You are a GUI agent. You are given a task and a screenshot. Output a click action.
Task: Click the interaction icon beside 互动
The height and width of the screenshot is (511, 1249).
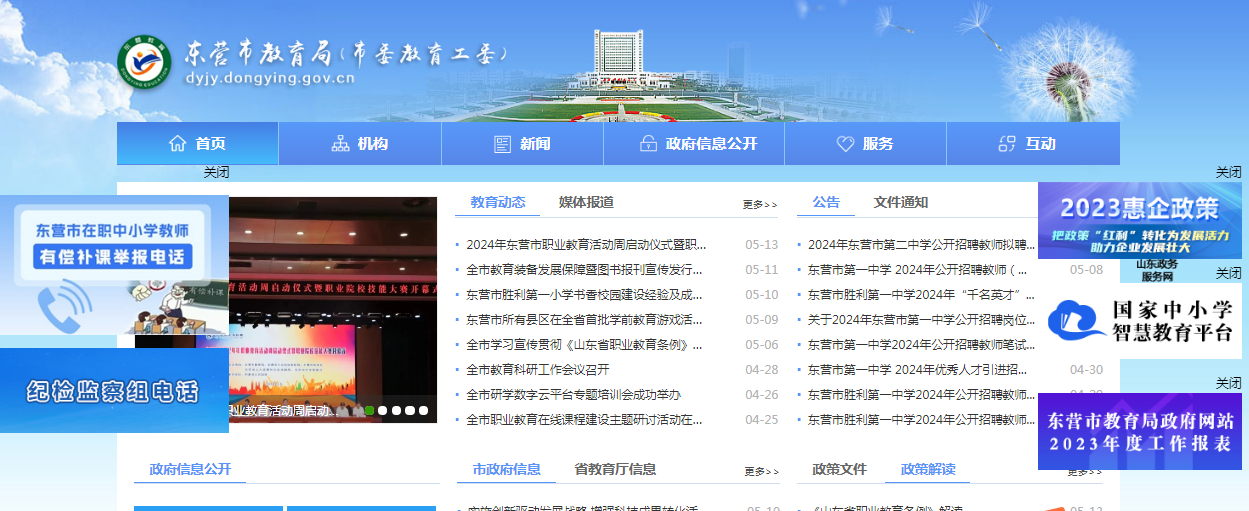(1007, 144)
